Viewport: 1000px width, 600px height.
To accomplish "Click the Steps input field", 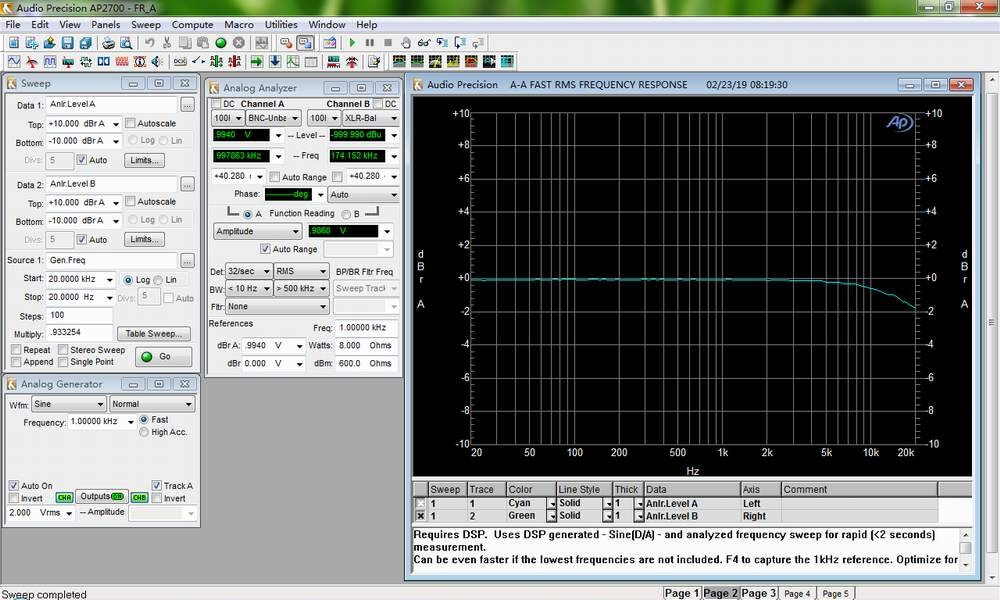I will pos(80,315).
